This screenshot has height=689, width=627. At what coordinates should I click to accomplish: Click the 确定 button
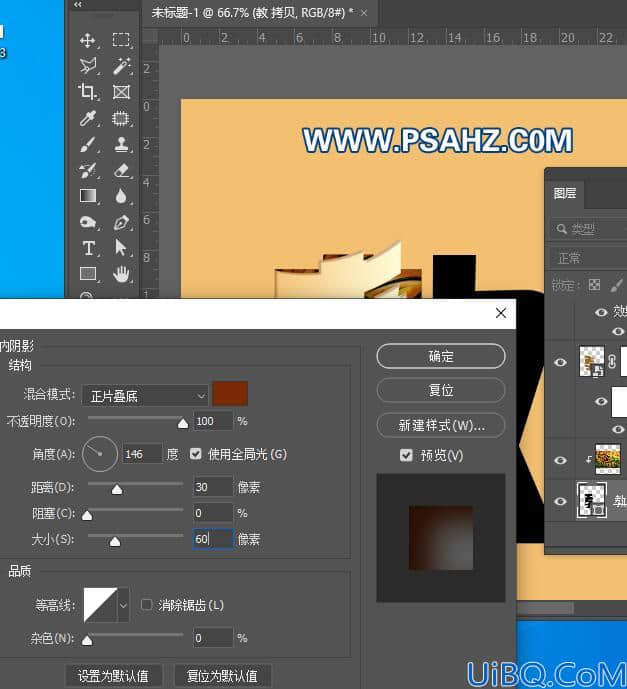point(441,356)
